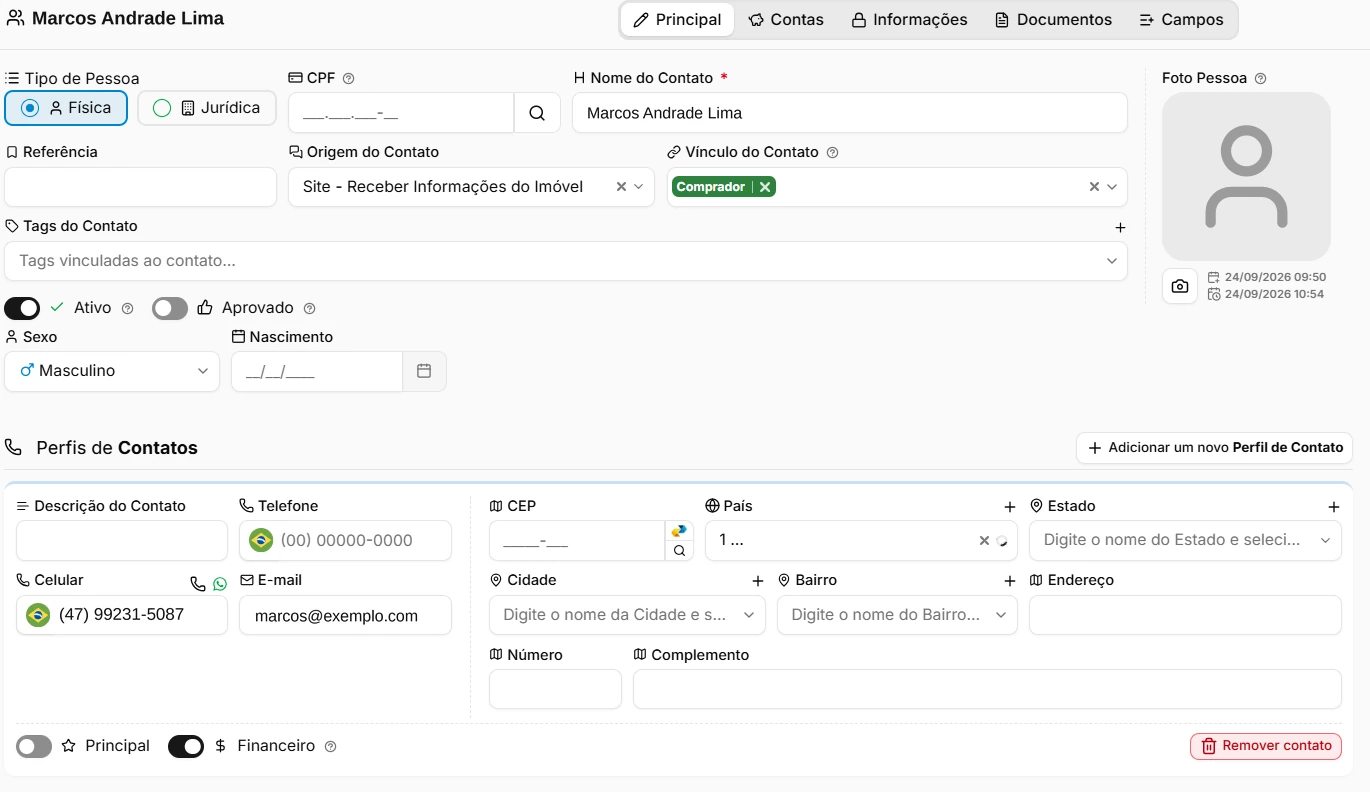Click the WhatsApp icon next to Celular

220,583
